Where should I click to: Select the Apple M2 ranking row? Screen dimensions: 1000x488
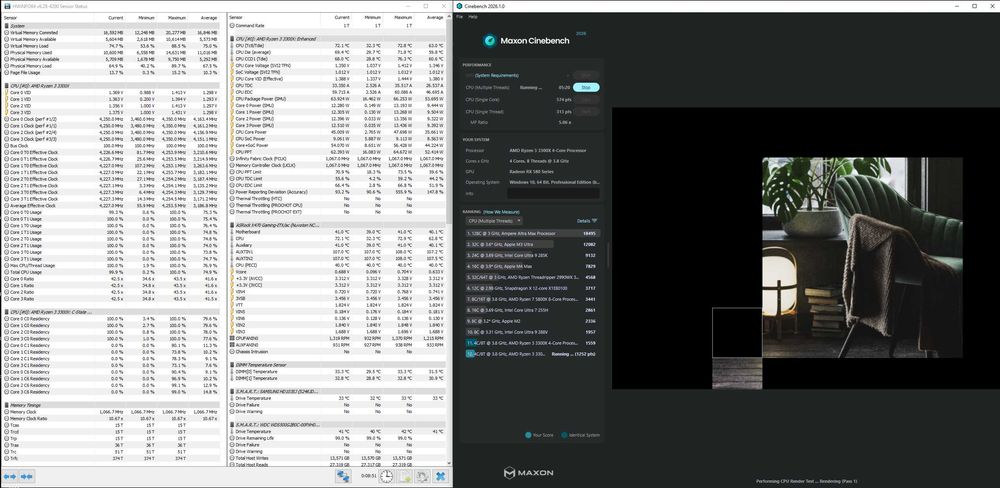pyautogui.click(x=533, y=321)
